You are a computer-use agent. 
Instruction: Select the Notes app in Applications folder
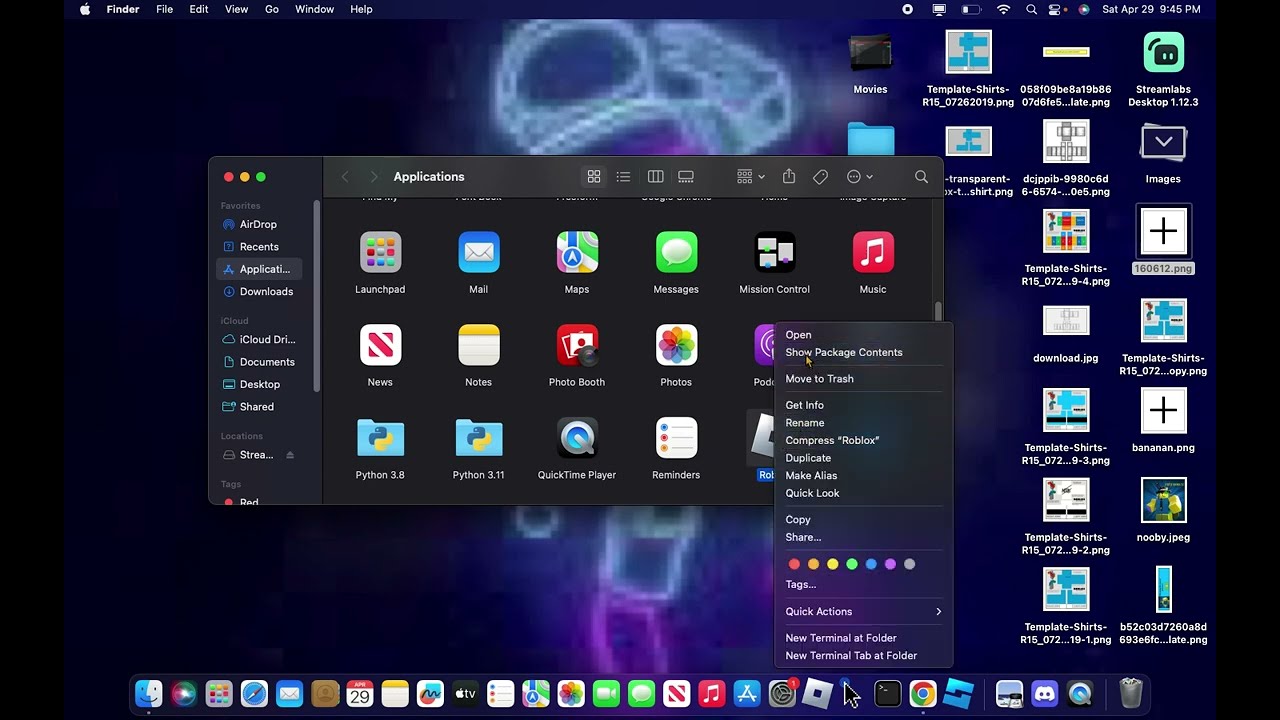point(478,346)
